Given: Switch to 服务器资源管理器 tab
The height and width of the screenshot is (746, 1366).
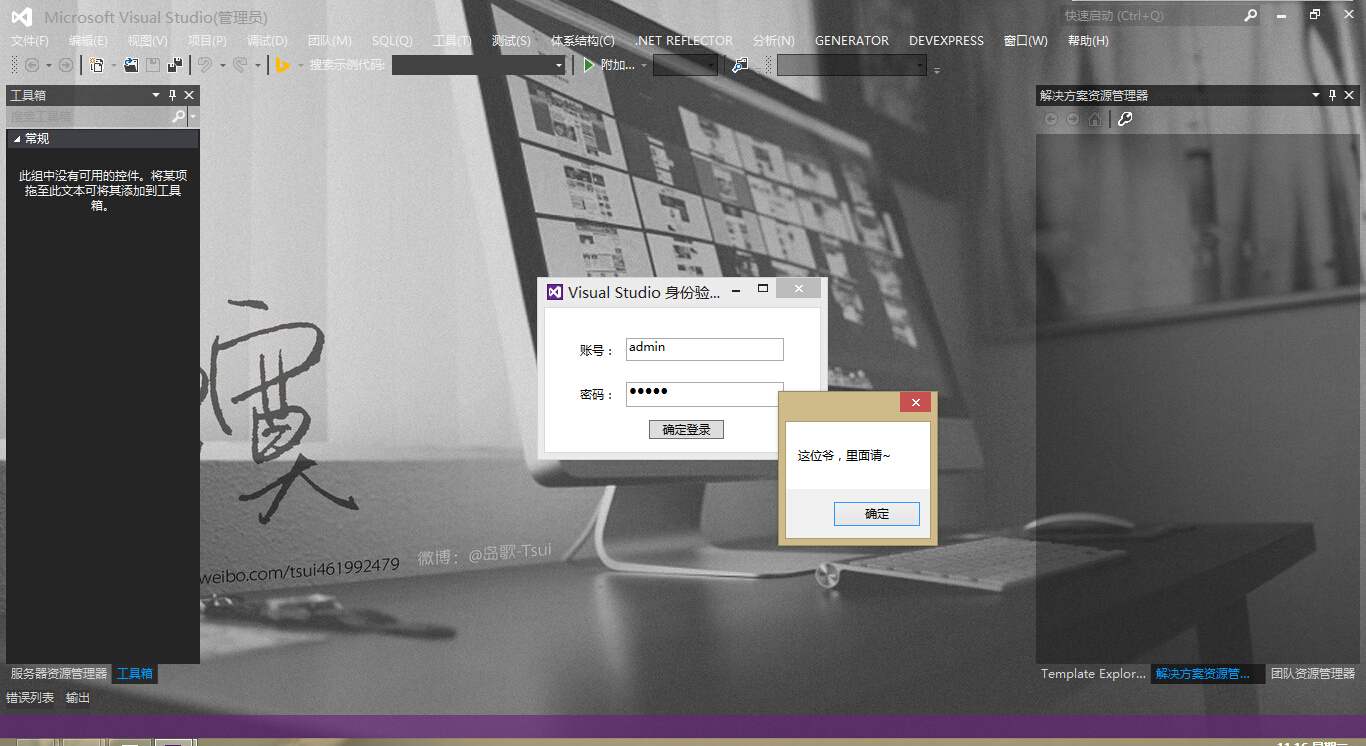Looking at the screenshot, I should (59, 674).
